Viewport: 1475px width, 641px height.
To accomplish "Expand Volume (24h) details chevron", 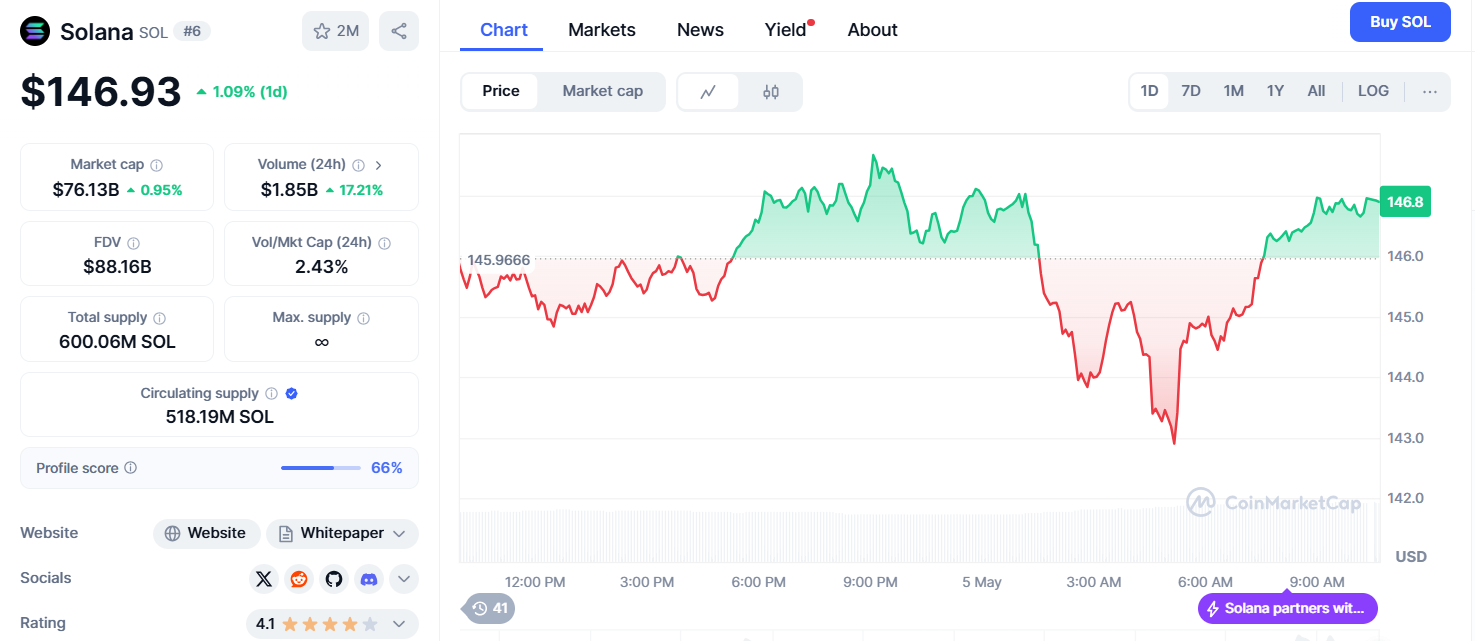I will point(379,165).
